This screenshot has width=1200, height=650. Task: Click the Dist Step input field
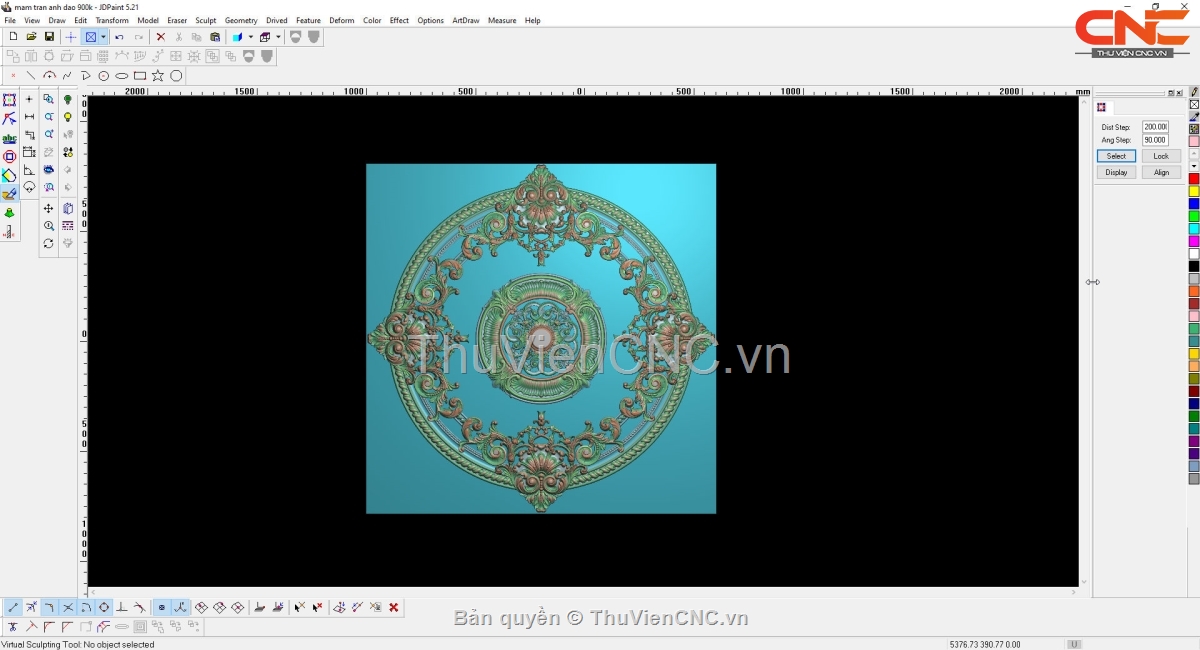click(1155, 127)
